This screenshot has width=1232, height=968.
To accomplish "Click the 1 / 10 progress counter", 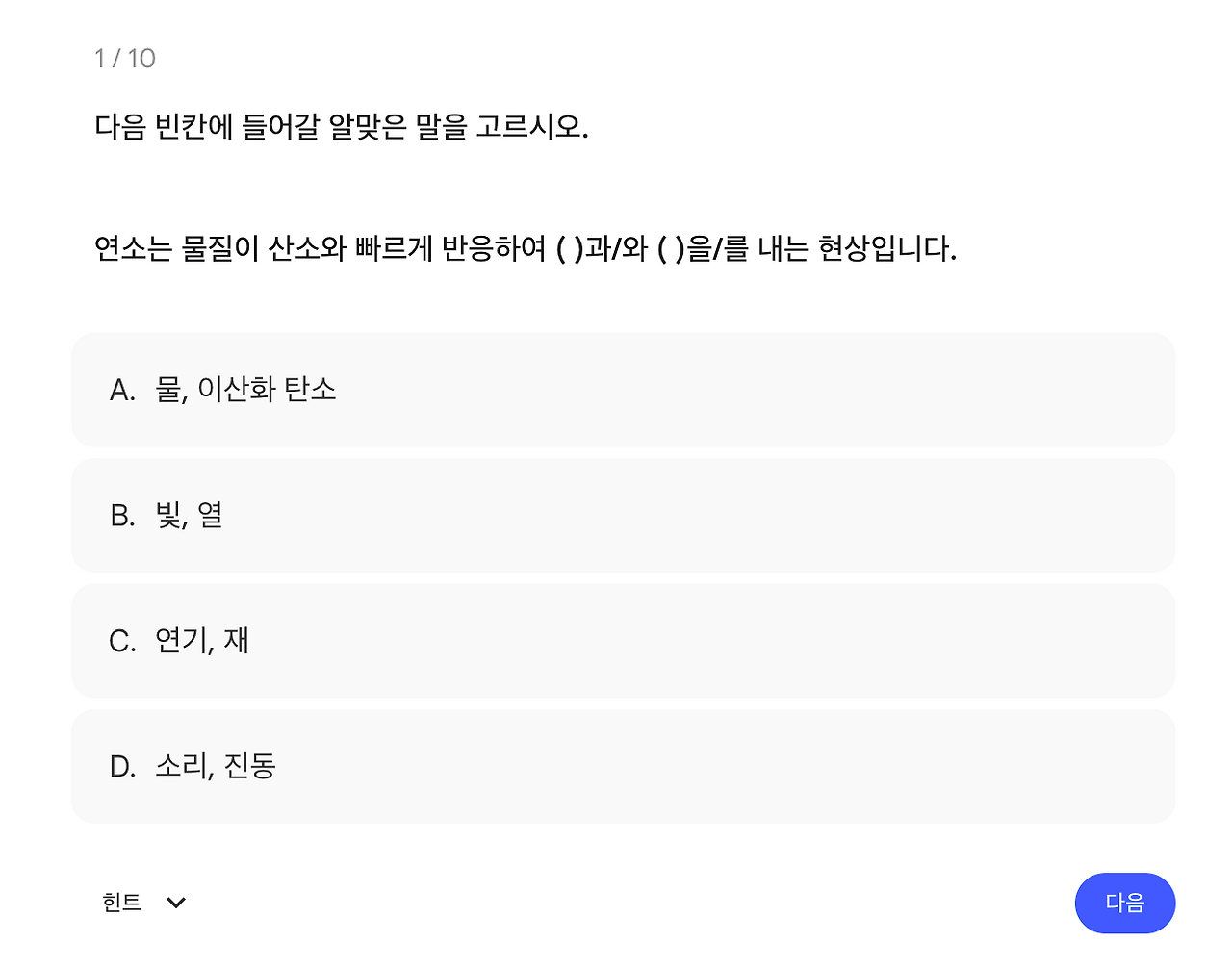I will pyautogui.click(x=125, y=59).
